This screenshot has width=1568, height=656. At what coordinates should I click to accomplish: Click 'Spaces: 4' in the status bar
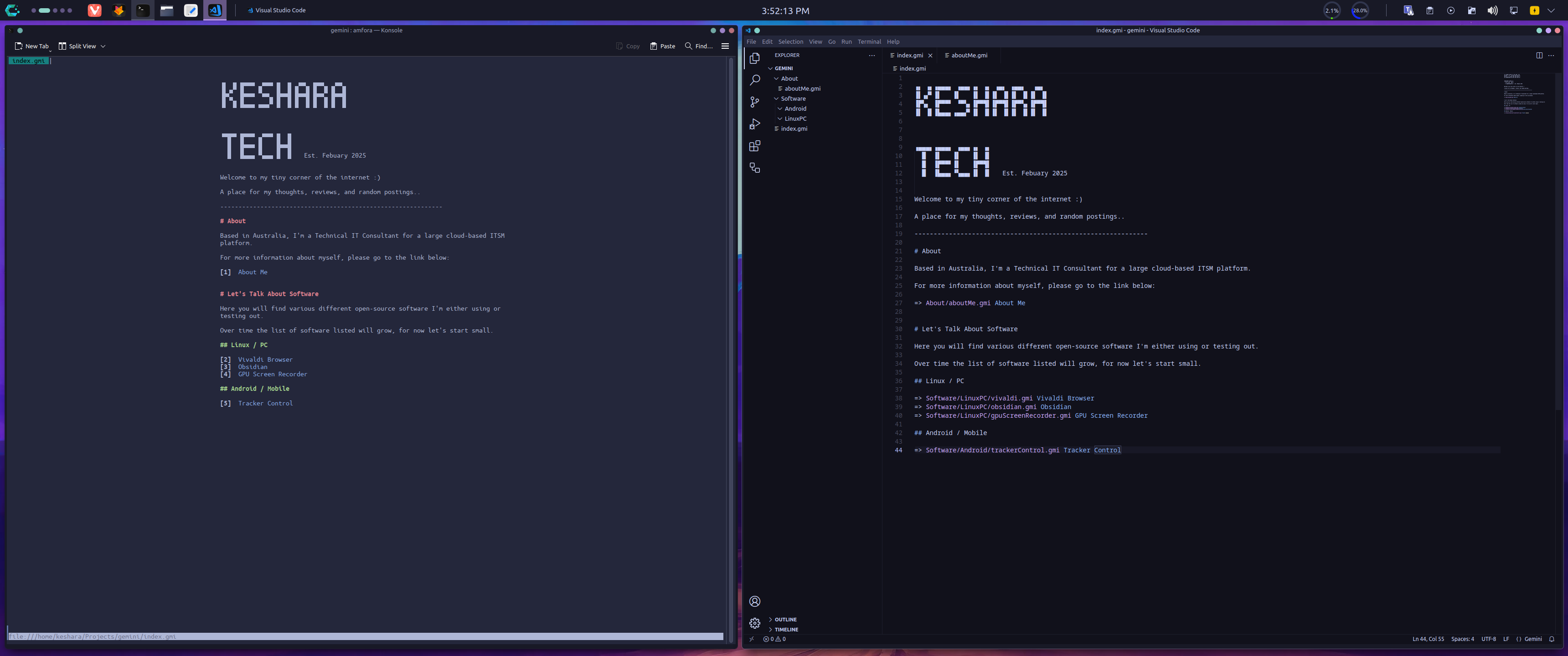coord(1462,639)
